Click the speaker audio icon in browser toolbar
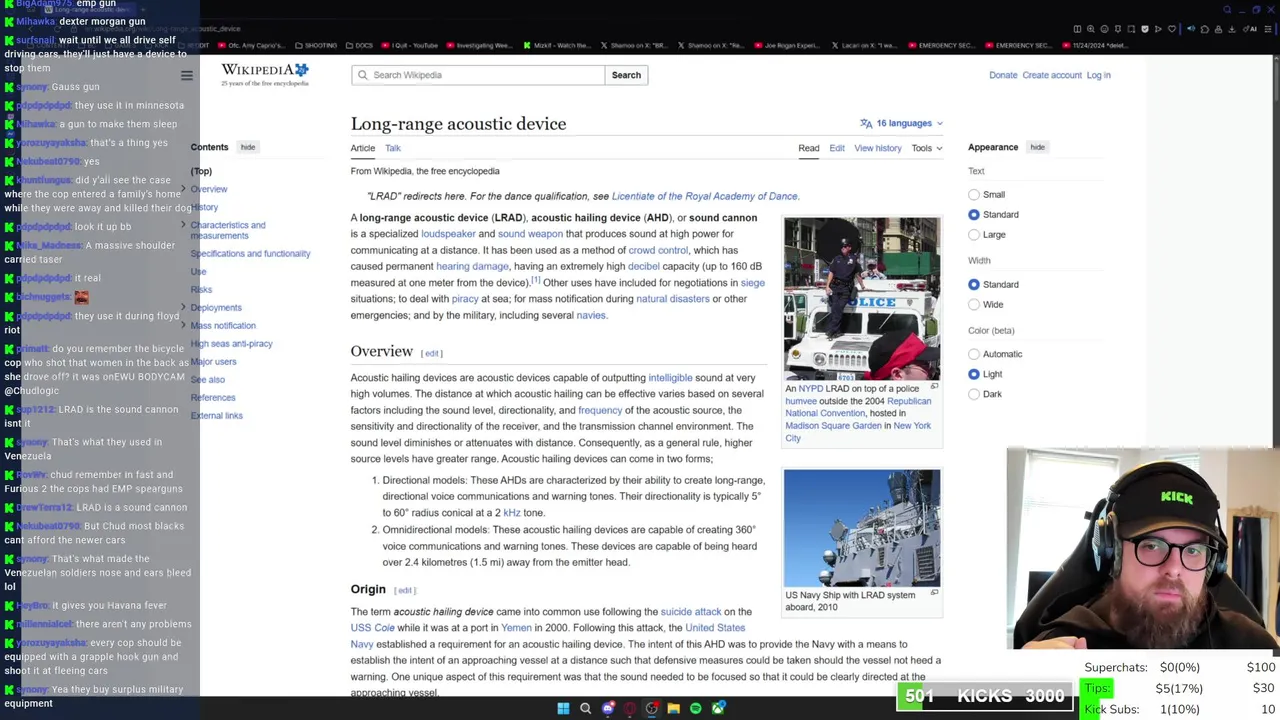This screenshot has height=720, width=1280. pos(1191,29)
